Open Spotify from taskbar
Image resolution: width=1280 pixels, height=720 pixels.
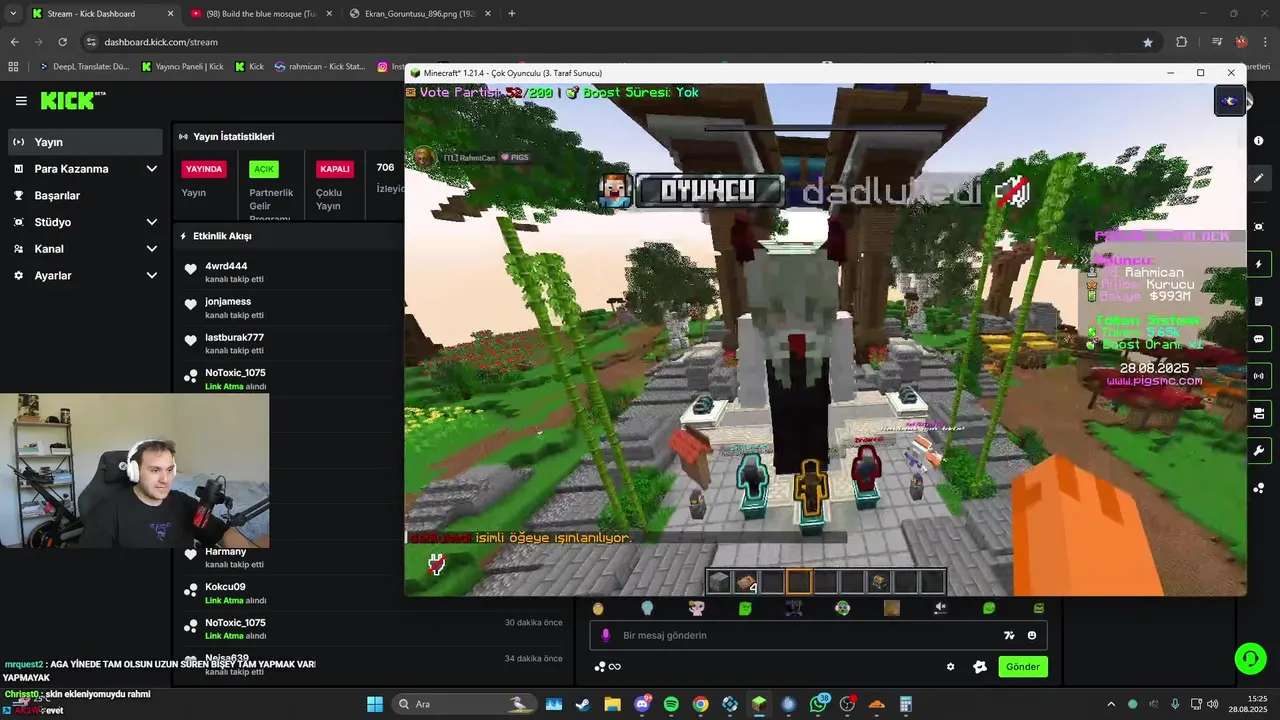click(671, 704)
